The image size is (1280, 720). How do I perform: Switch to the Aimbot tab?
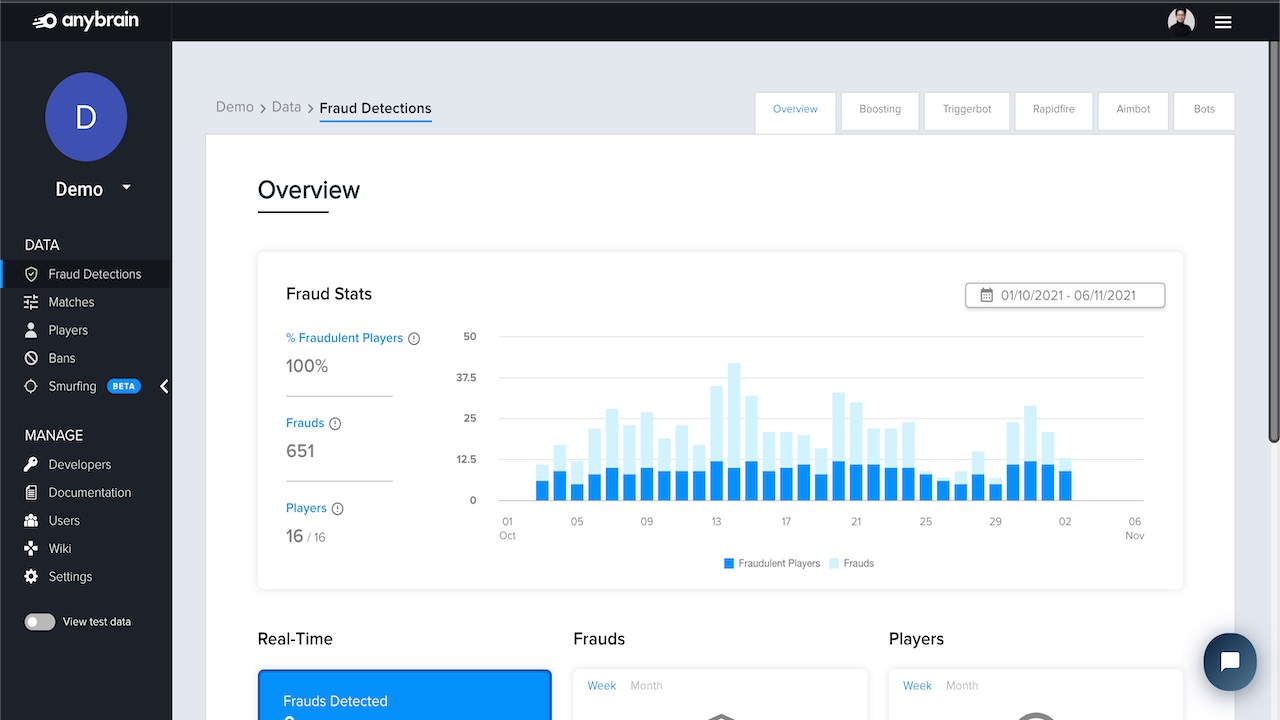click(x=1133, y=110)
